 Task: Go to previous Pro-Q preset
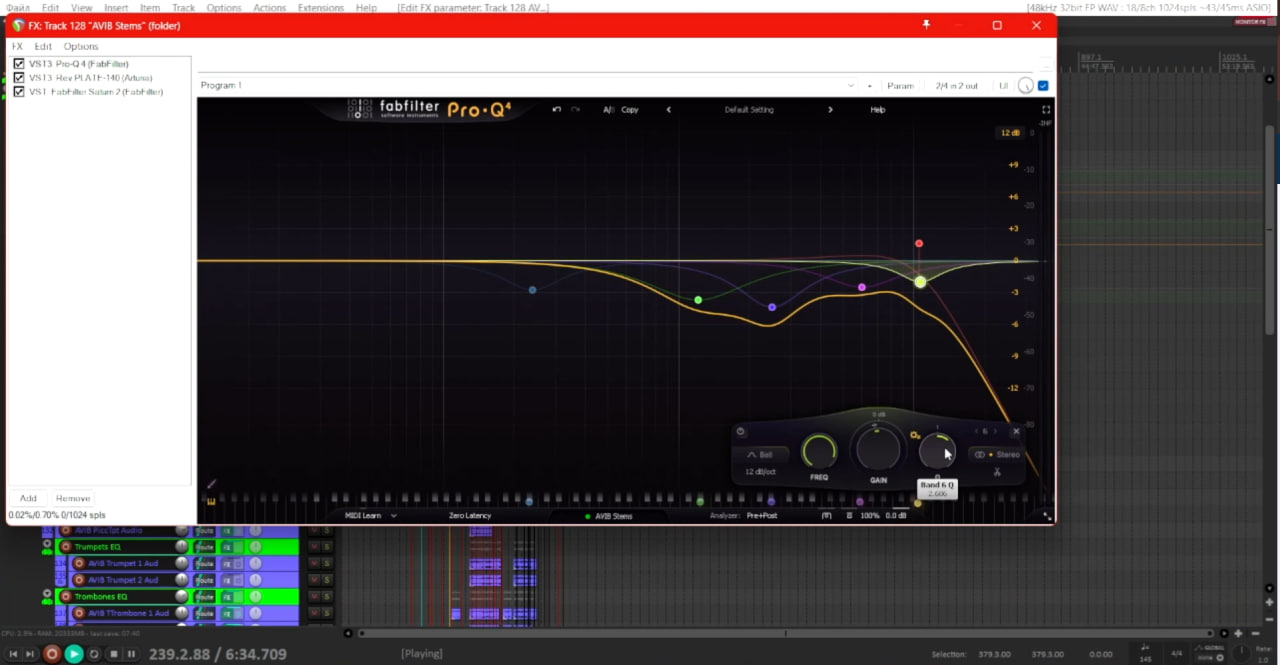tap(669, 109)
